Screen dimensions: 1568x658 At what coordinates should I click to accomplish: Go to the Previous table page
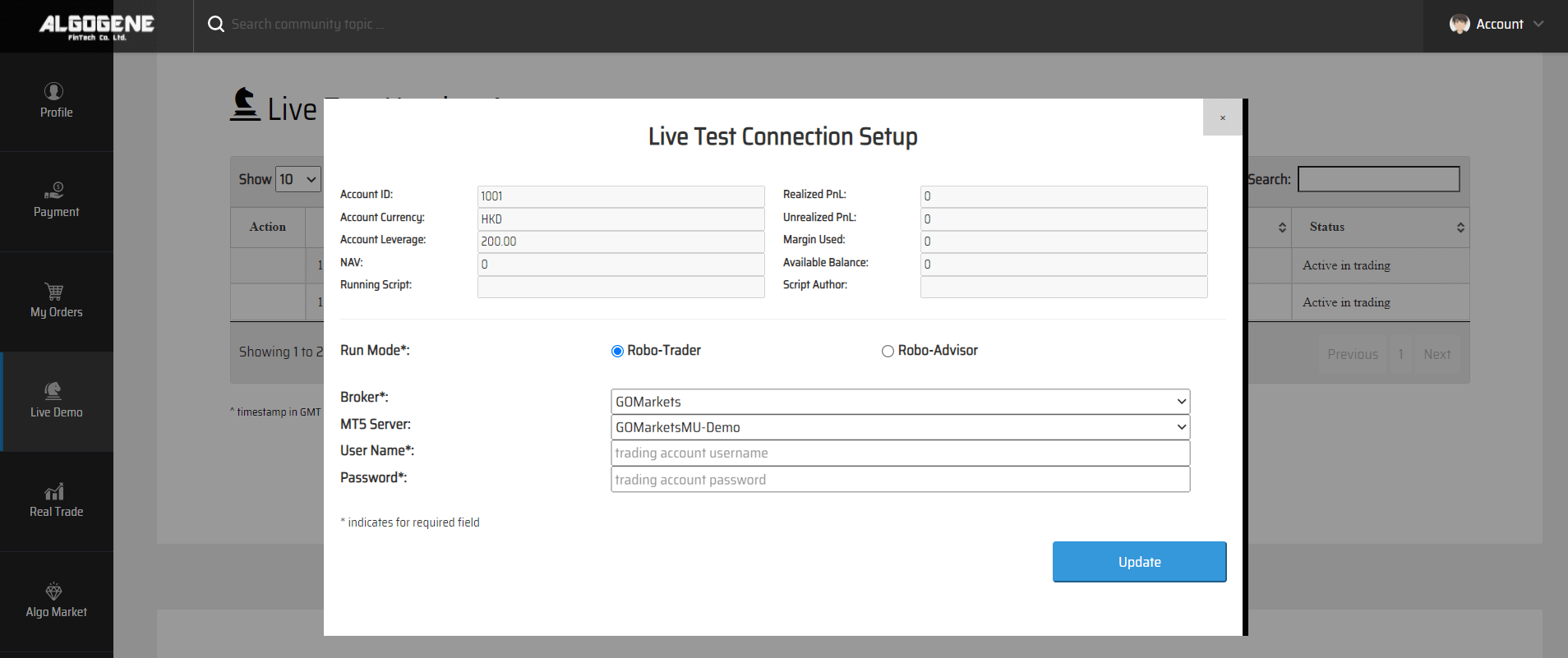tap(1353, 354)
